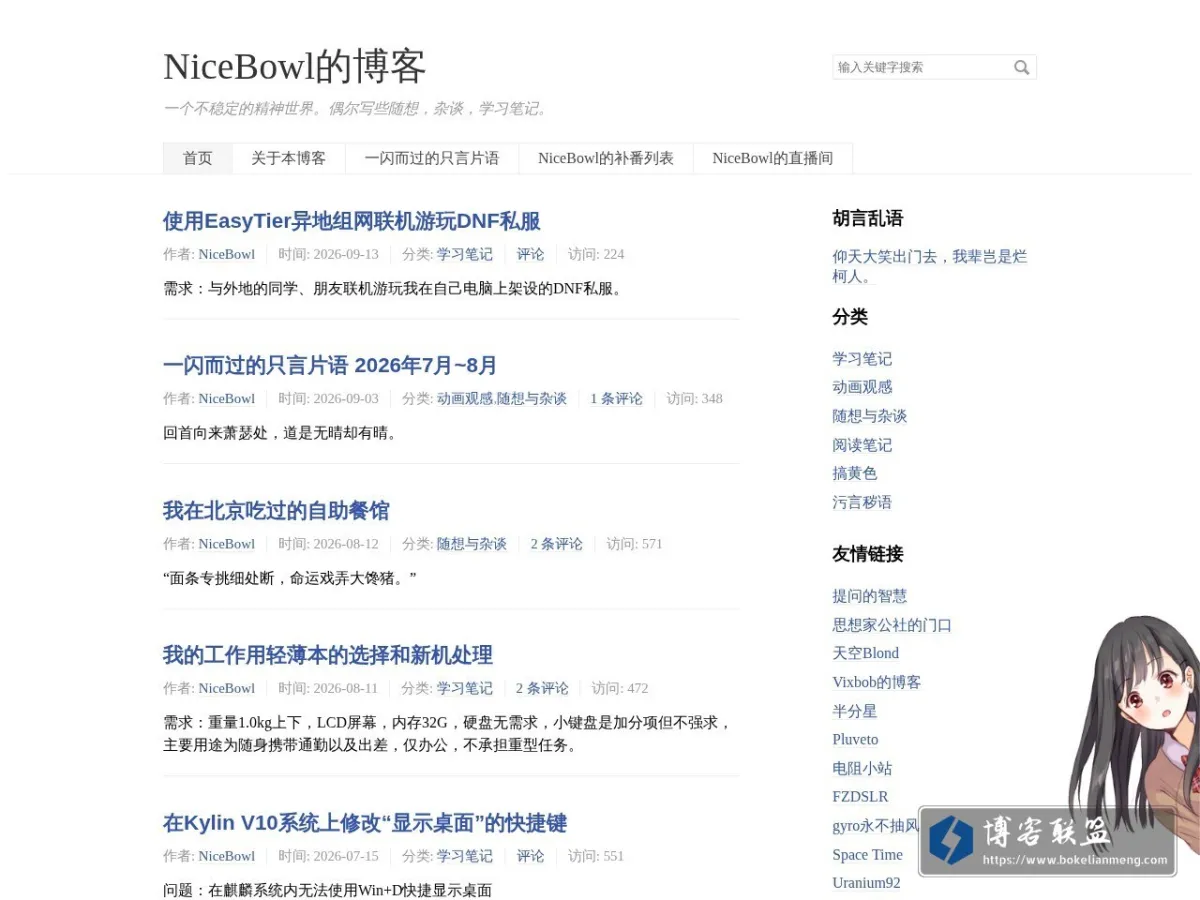This screenshot has width=1200, height=900.
Task: Click 学习笔记 category on the 轻薄本 post
Action: click(465, 688)
